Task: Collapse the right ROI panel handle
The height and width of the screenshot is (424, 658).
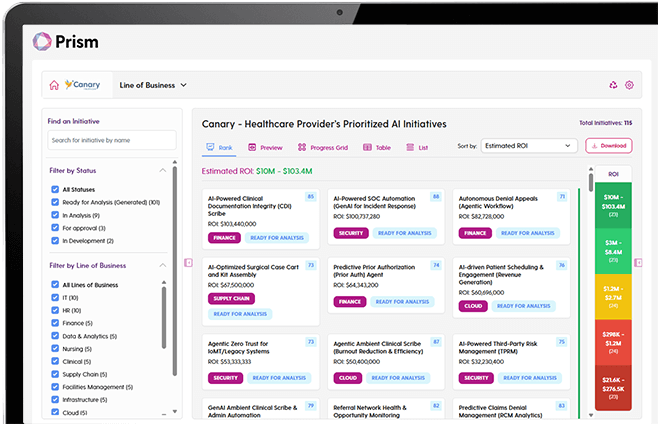Action: (x=639, y=262)
